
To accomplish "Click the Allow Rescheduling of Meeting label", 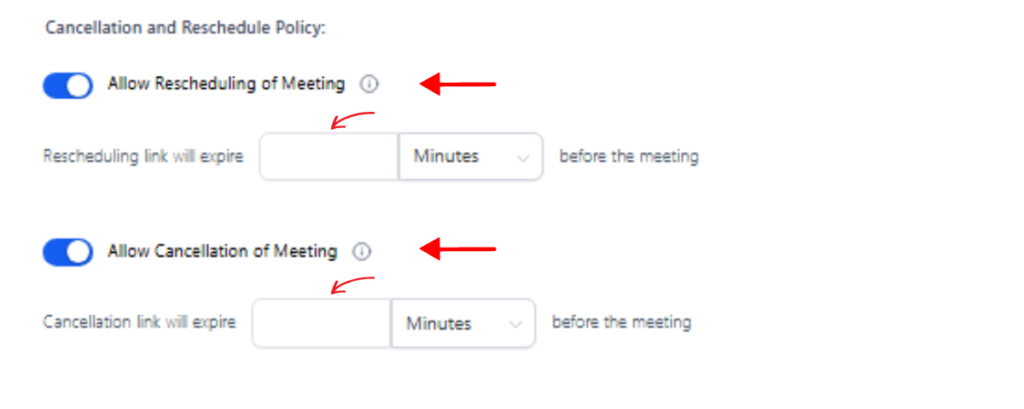I will (226, 84).
